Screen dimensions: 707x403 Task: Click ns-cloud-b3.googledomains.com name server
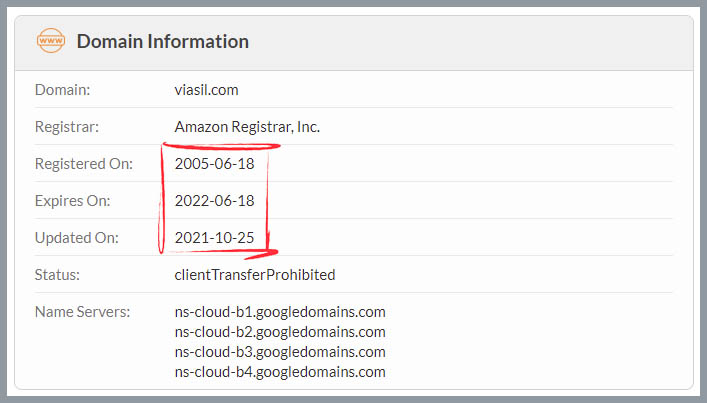click(x=280, y=352)
